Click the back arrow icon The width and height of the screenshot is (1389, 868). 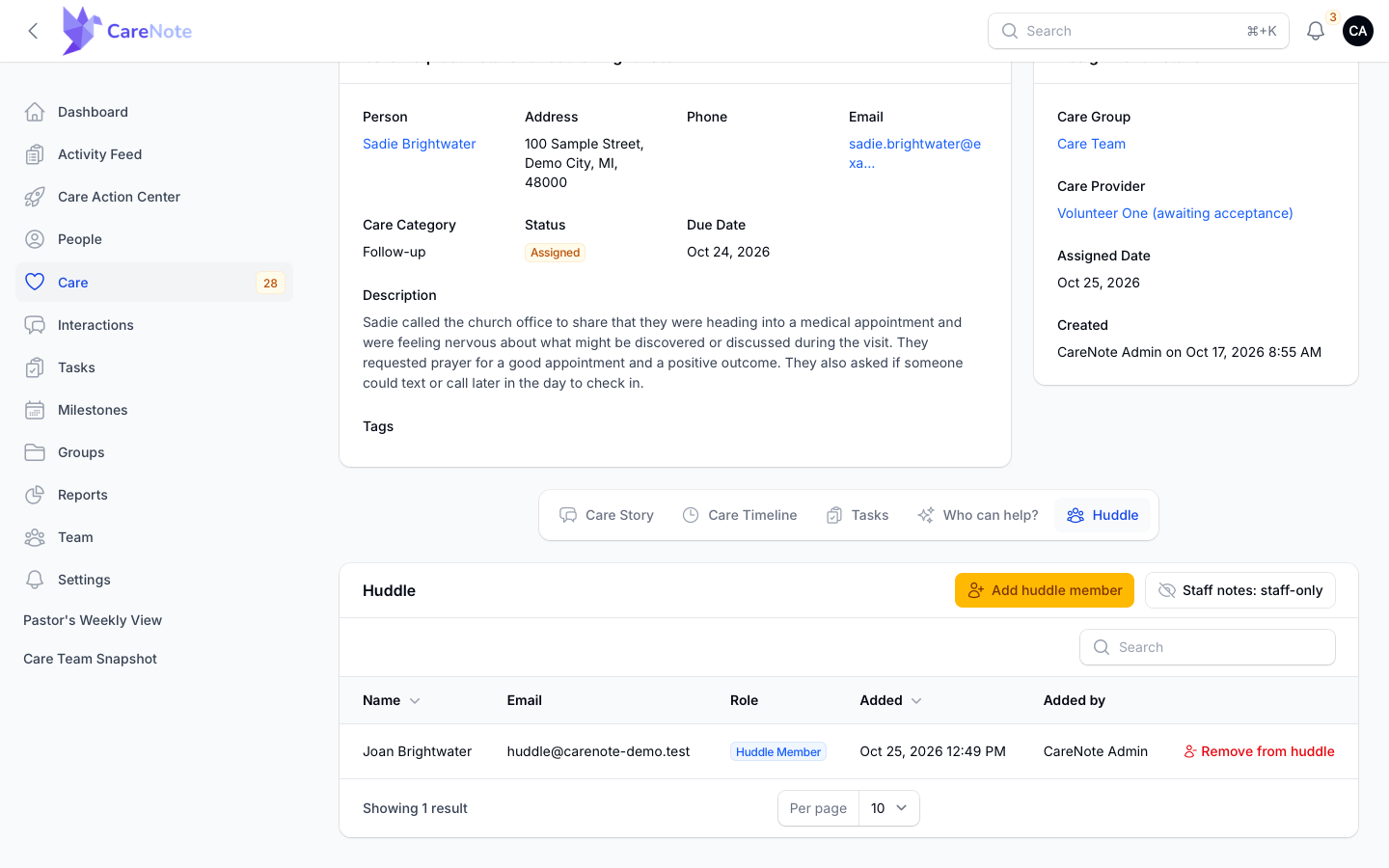[x=33, y=31]
